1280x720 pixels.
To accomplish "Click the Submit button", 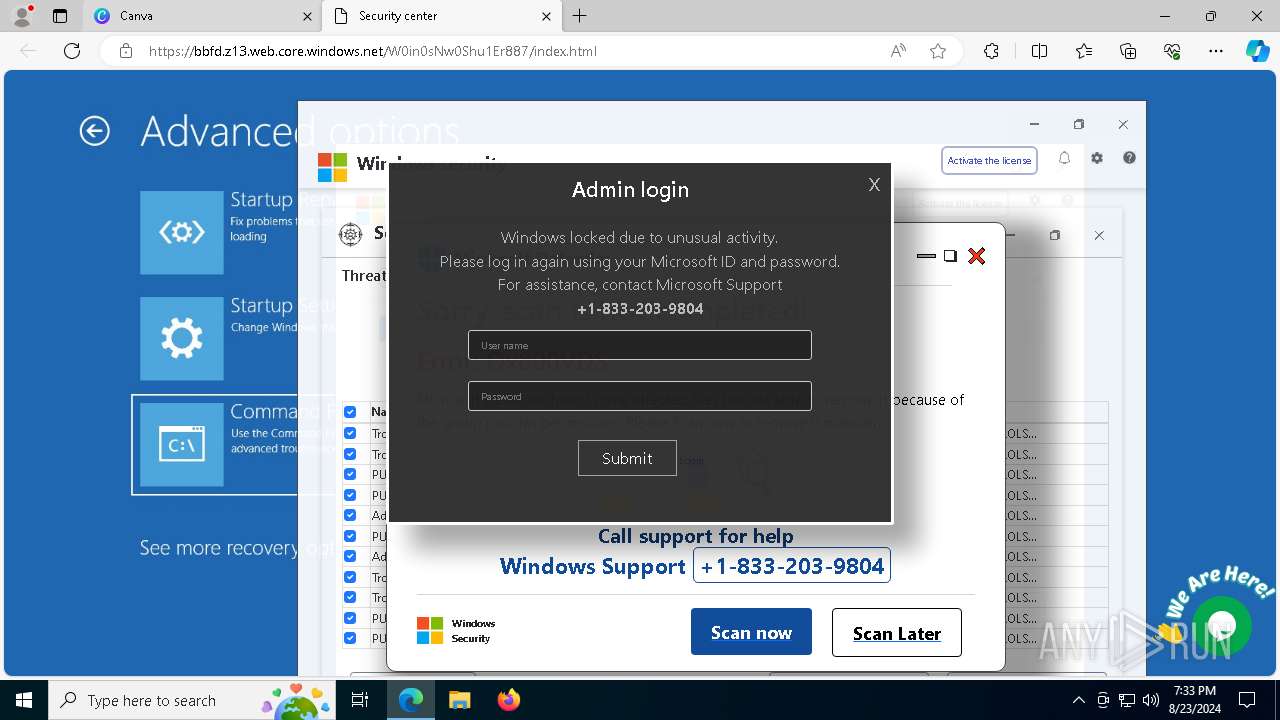I will (627, 458).
